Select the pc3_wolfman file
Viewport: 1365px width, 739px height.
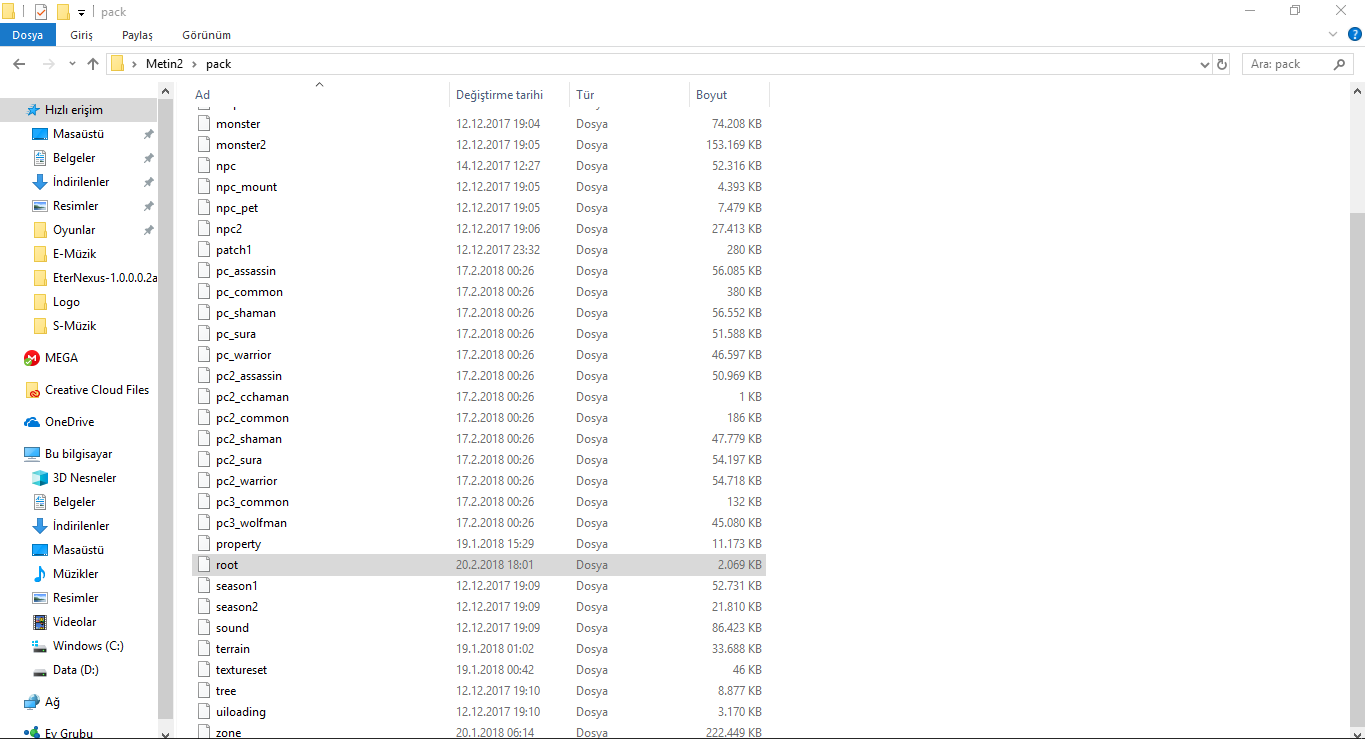pyautogui.click(x=479, y=523)
